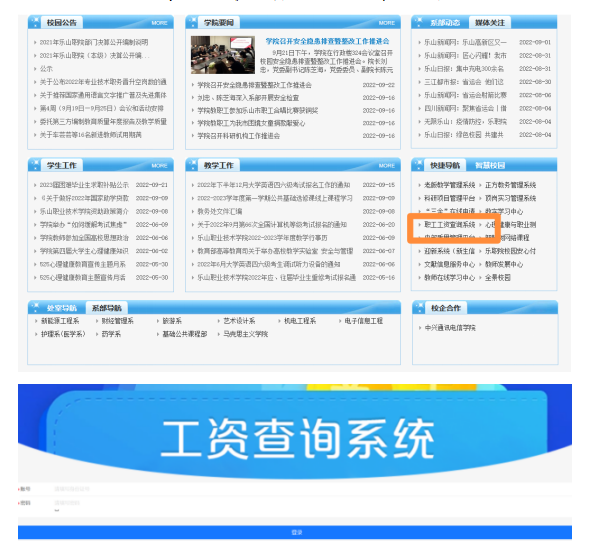Switch to the 媒体关注 tab

490,22
